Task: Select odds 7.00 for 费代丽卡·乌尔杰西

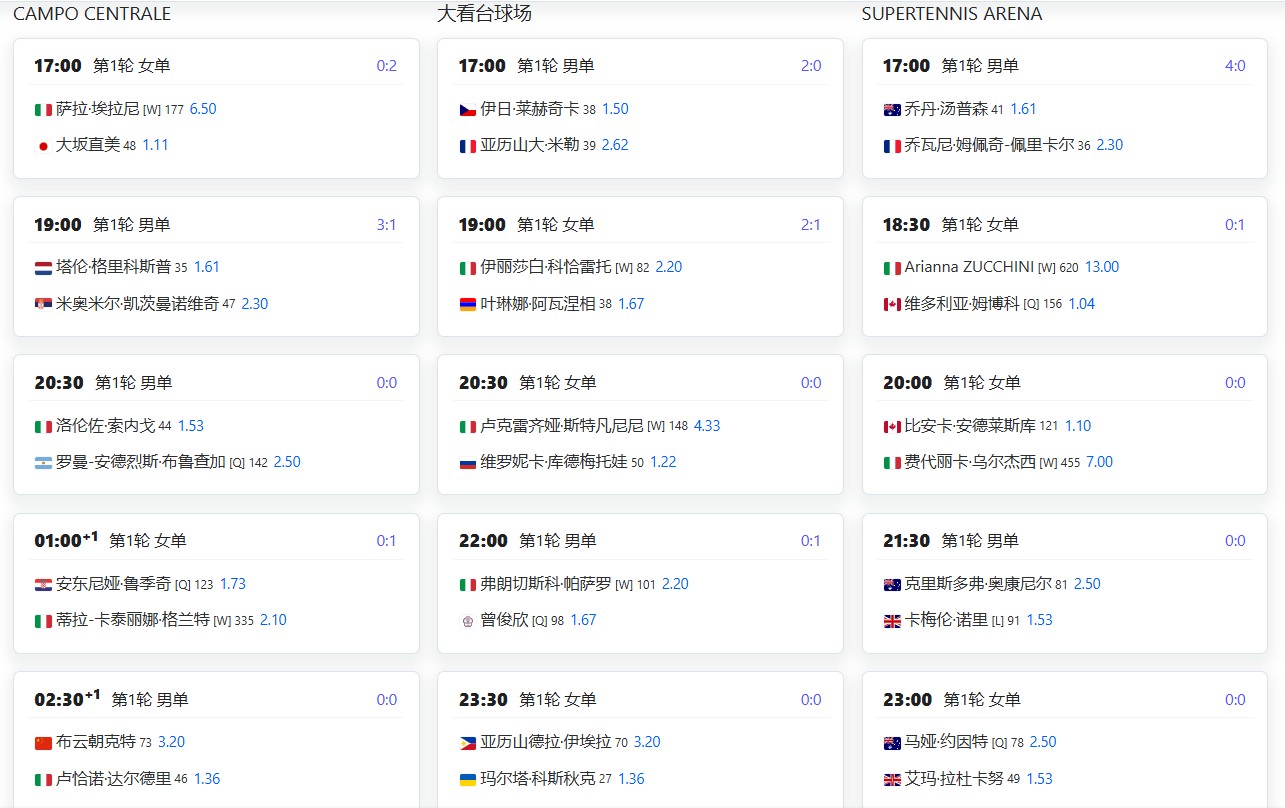Action: [x=1099, y=462]
